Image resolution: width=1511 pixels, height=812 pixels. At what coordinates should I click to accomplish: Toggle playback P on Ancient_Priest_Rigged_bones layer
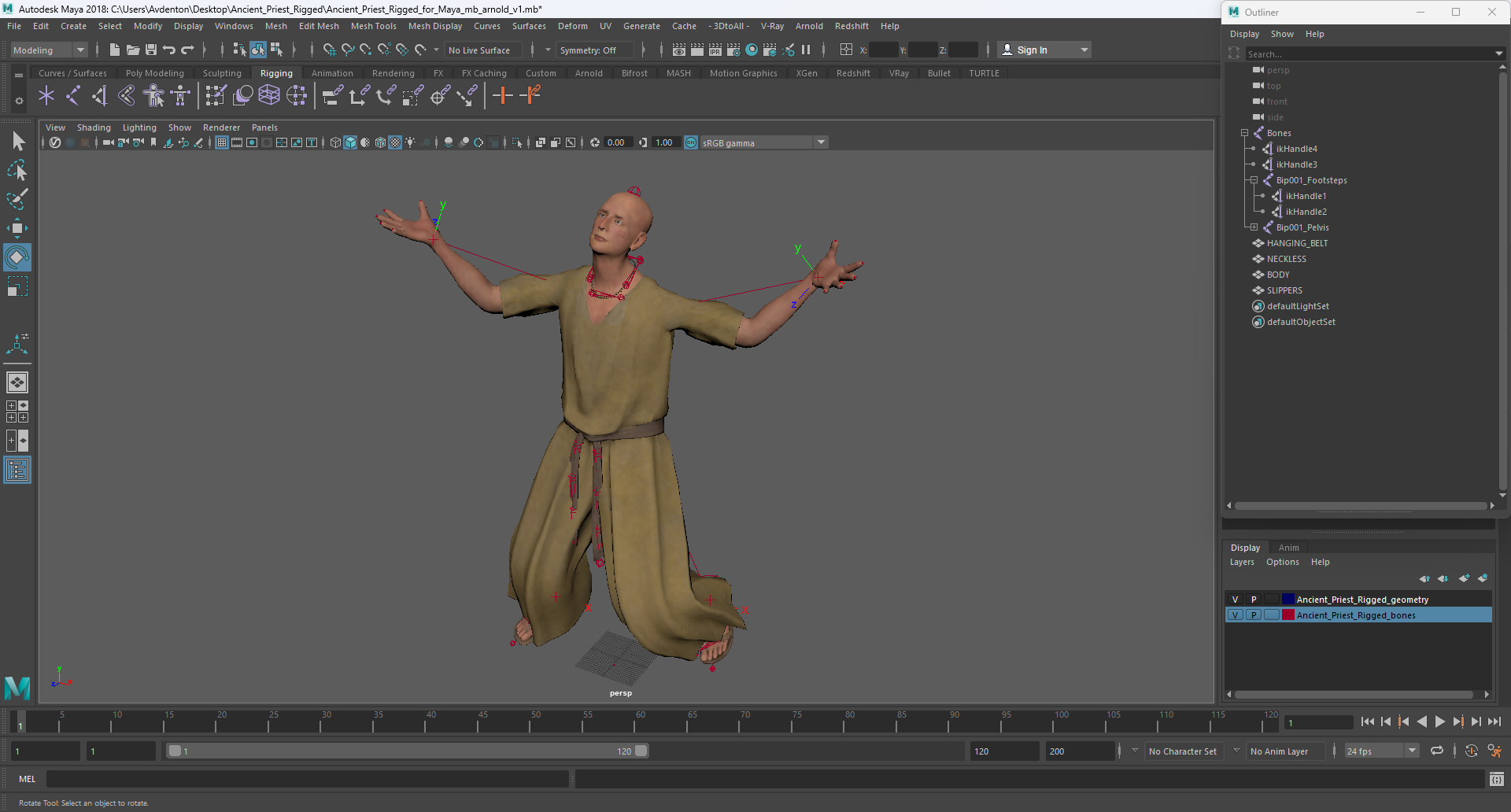(x=1254, y=615)
